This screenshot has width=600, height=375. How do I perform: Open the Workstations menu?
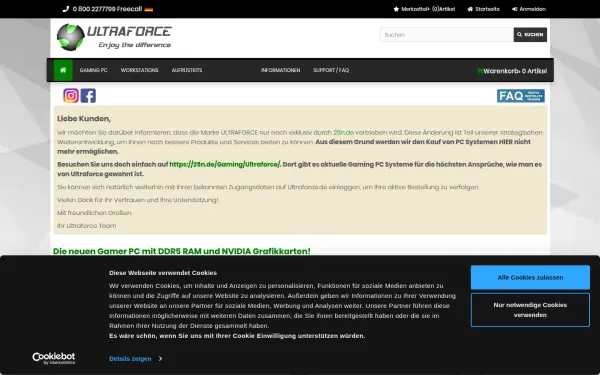click(x=139, y=70)
